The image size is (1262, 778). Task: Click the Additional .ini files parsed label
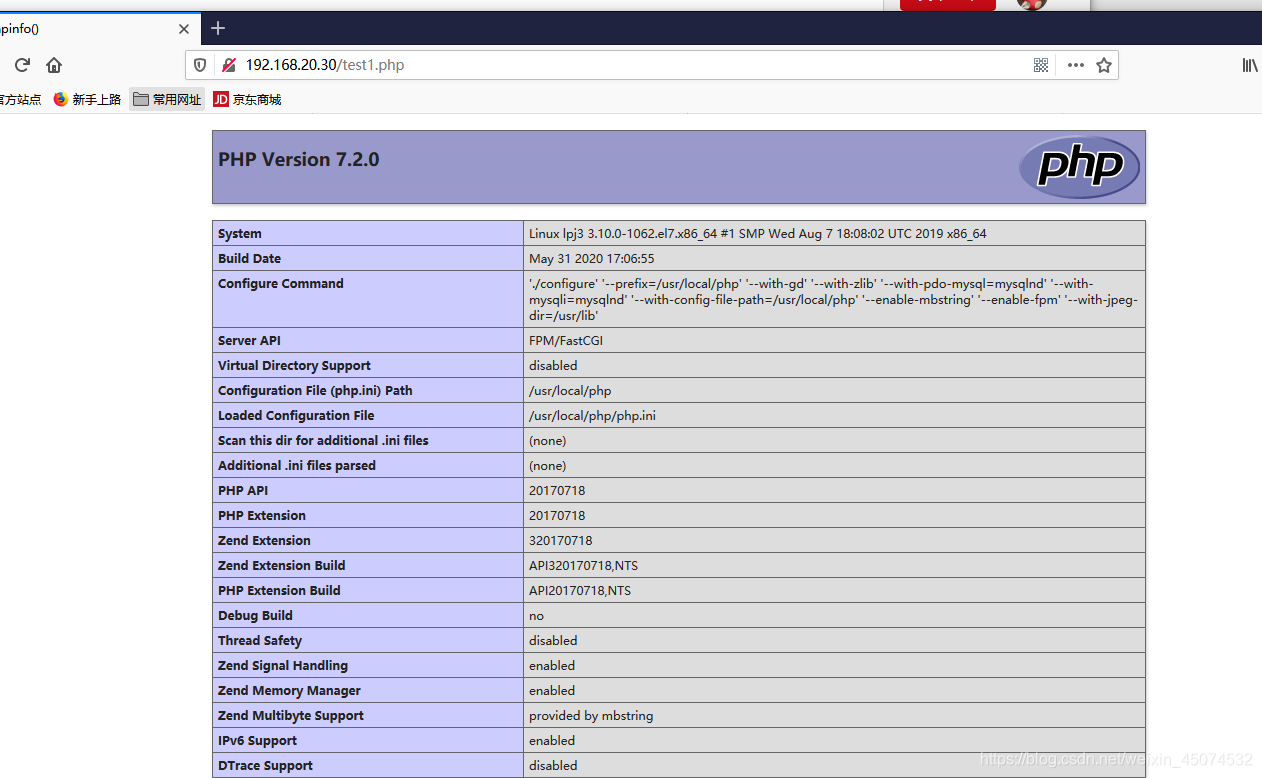coord(297,466)
